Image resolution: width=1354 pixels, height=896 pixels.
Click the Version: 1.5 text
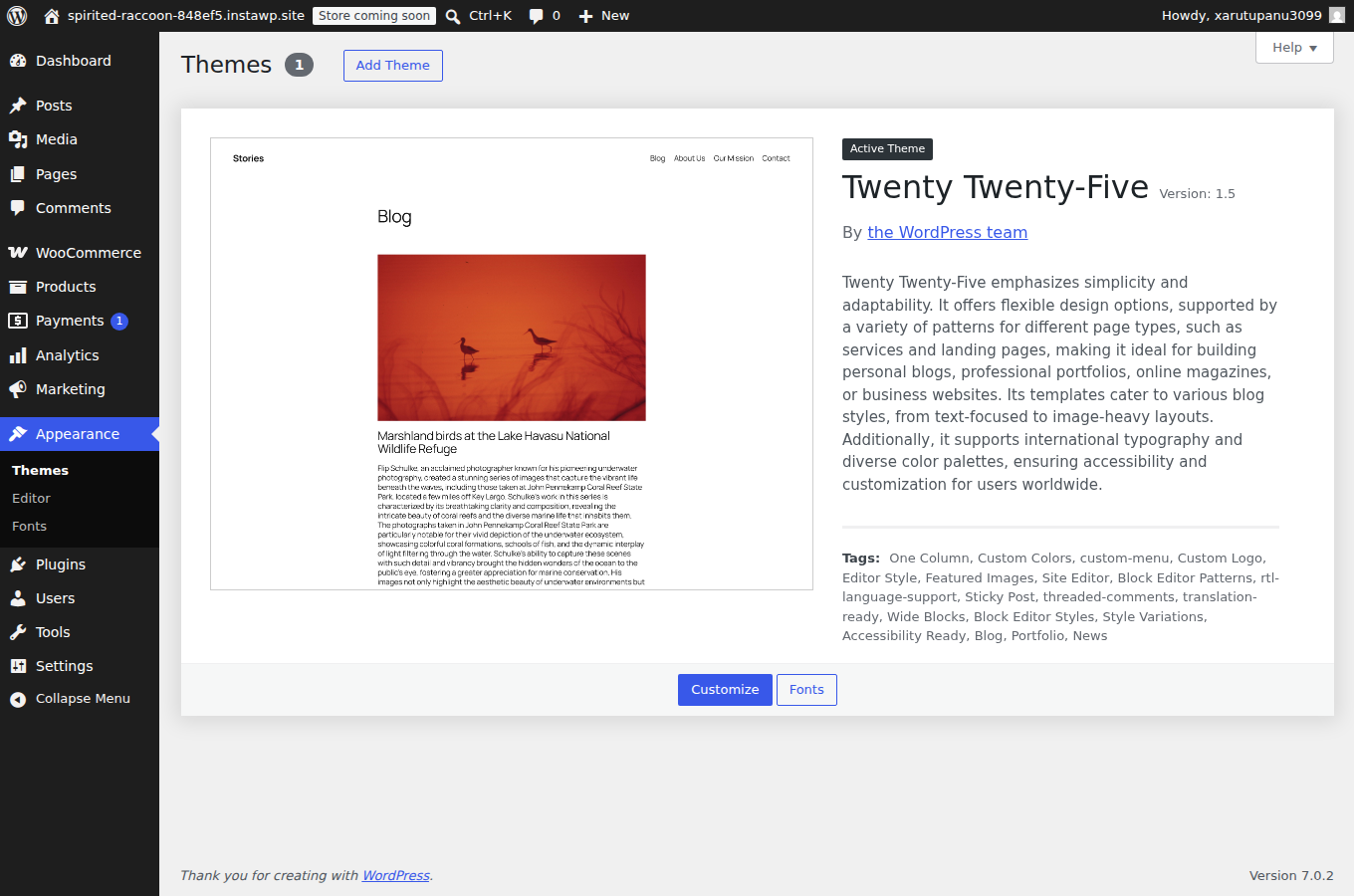coord(1197,194)
